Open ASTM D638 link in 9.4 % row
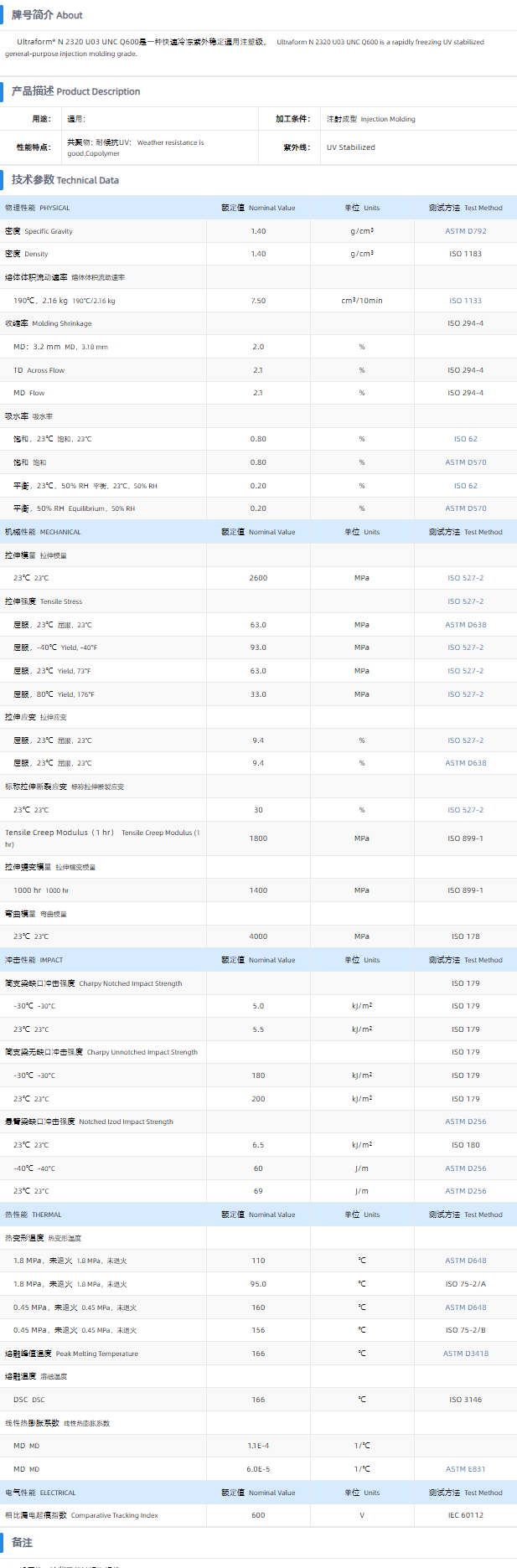 (465, 763)
